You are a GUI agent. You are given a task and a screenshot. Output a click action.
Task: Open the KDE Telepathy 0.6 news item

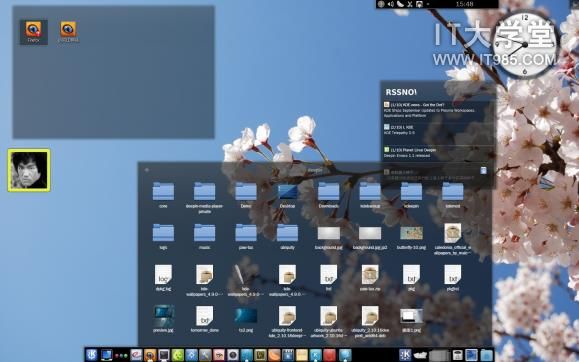click(x=399, y=130)
